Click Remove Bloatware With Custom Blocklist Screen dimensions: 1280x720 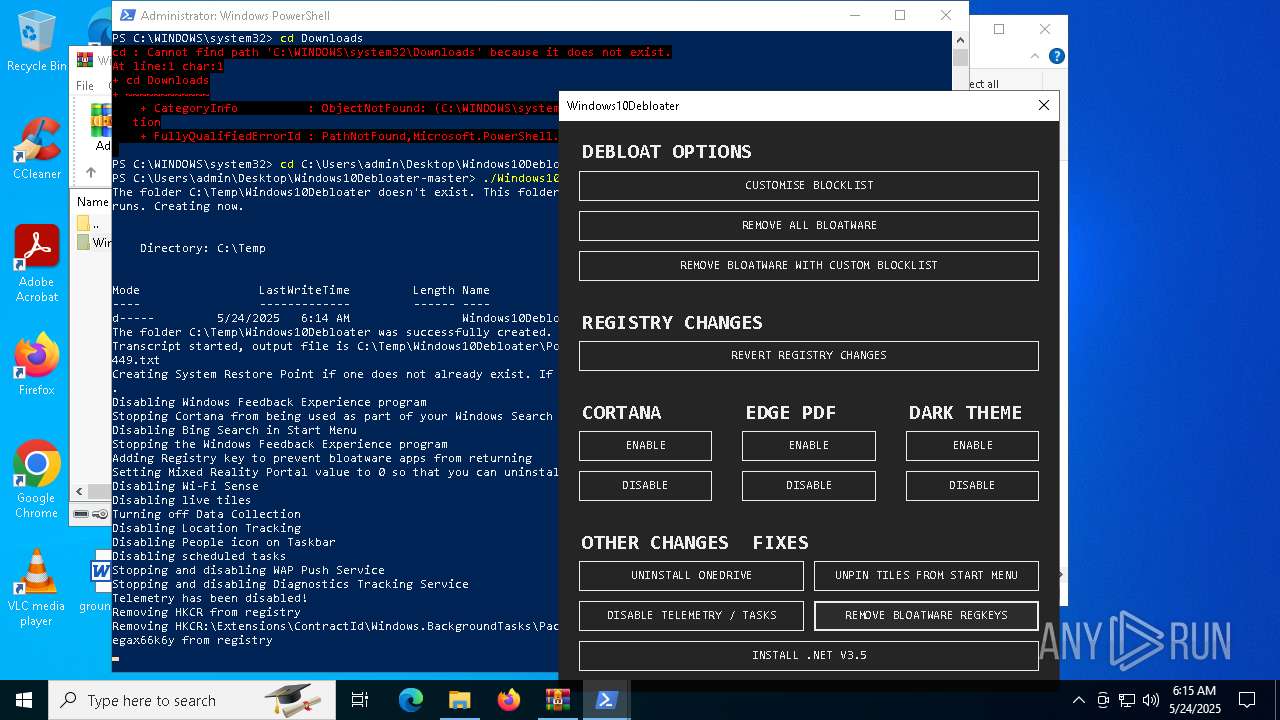[808, 265]
